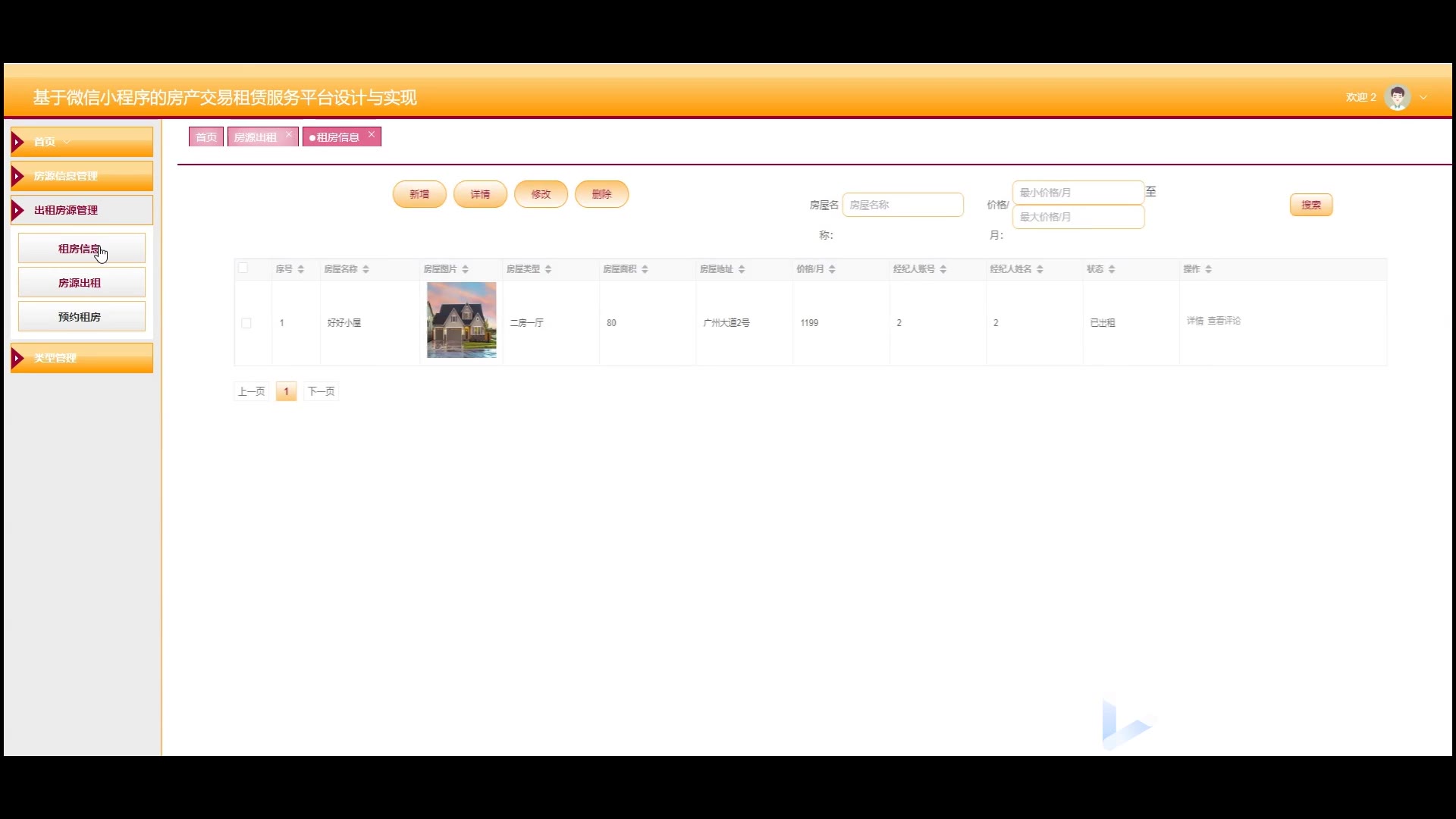This screenshot has height=819, width=1456.
Task: Collapse the 出租房源管理 sidebar menu
Action: (x=82, y=210)
